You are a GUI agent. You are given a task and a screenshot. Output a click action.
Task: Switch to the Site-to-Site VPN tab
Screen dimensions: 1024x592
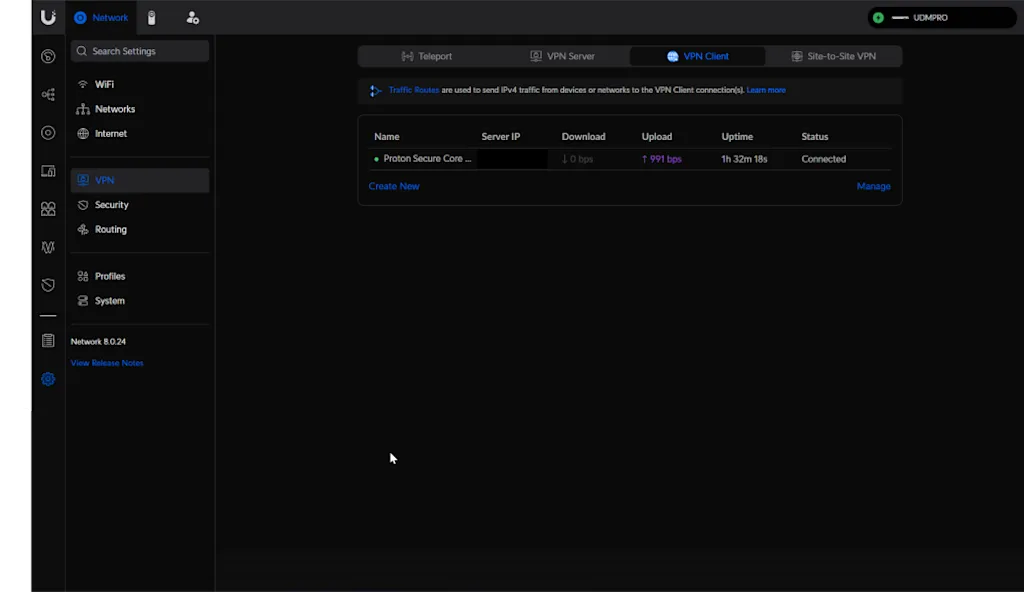click(834, 56)
